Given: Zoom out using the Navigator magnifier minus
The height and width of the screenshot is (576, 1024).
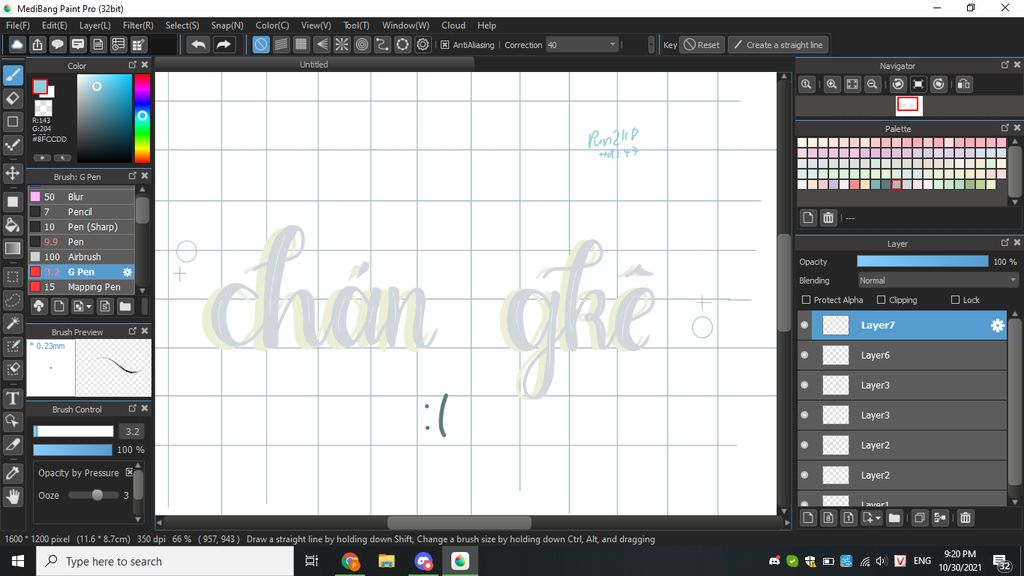Looking at the screenshot, I should click(x=872, y=84).
